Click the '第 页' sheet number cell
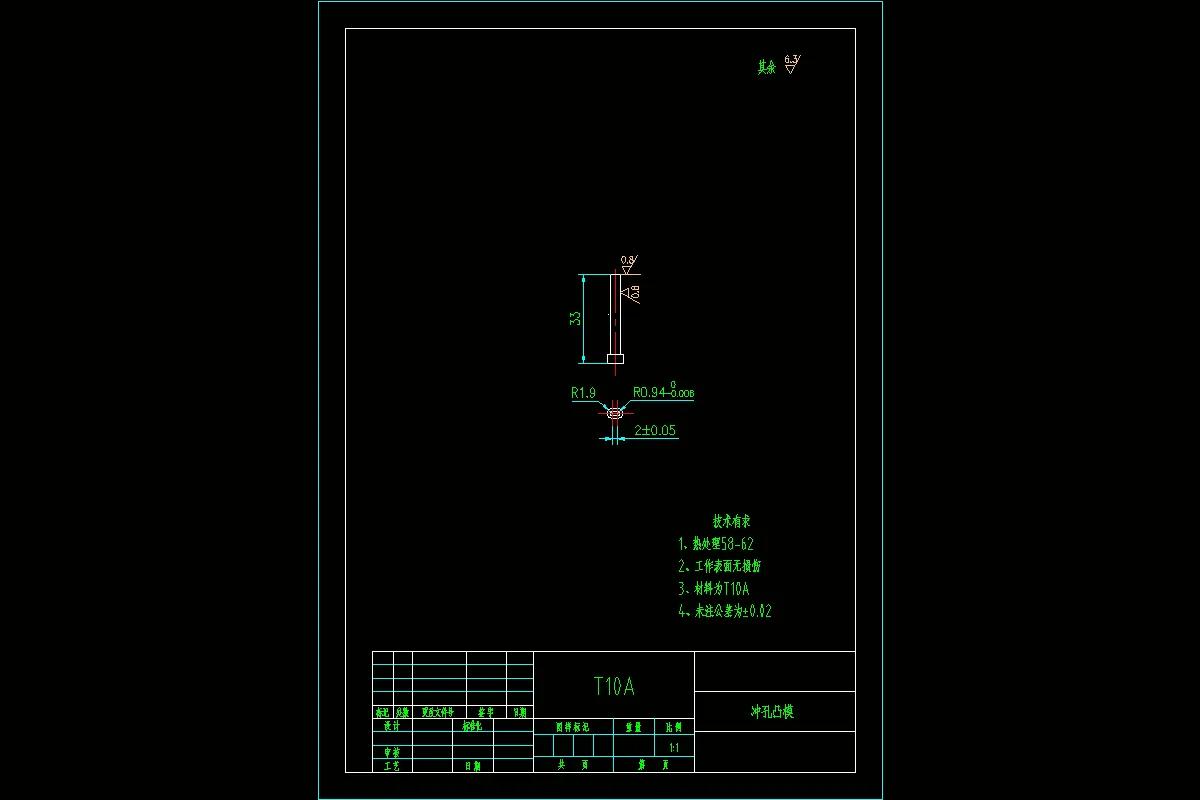 click(653, 764)
